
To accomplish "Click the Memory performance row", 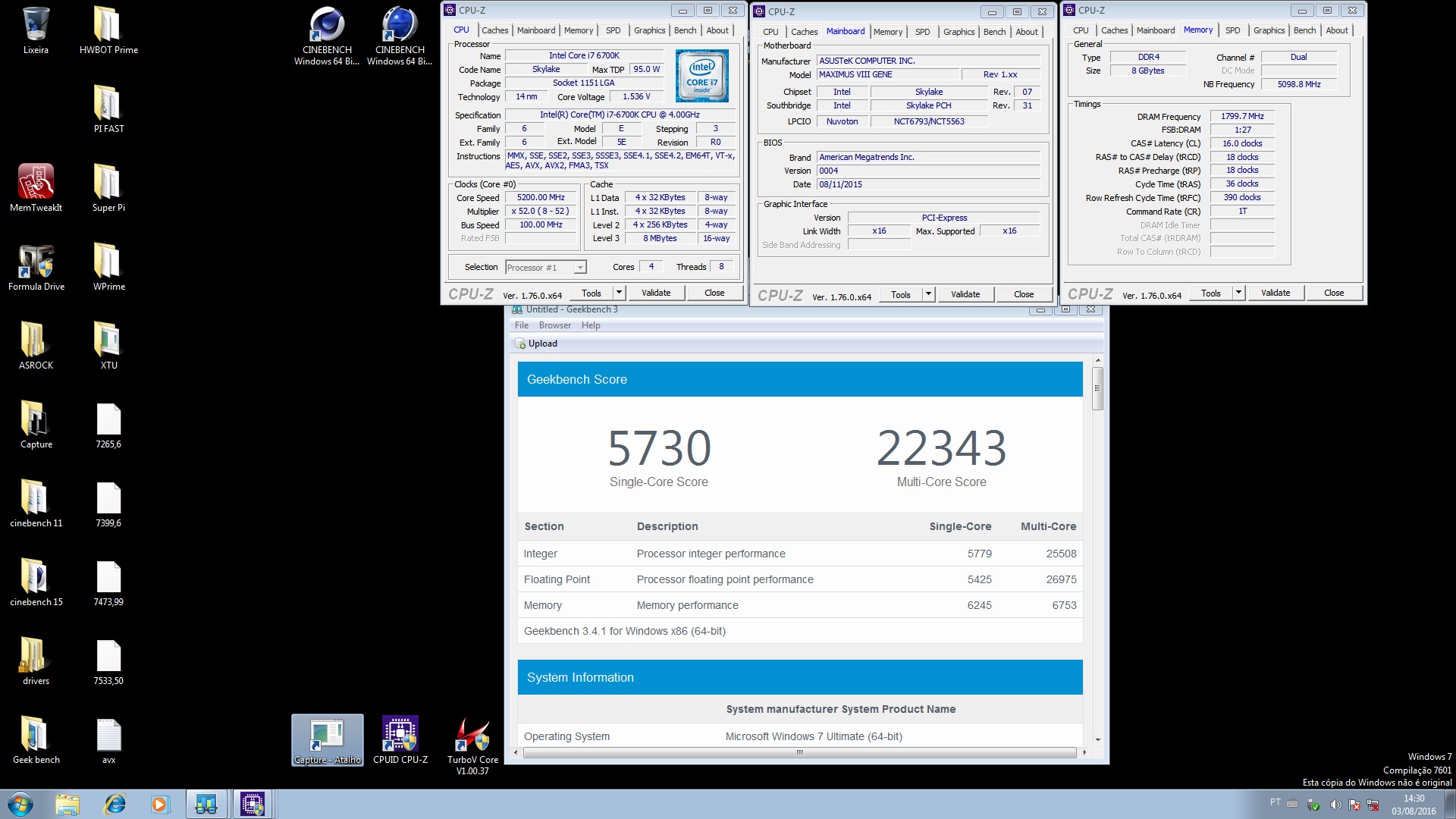I will [800, 605].
